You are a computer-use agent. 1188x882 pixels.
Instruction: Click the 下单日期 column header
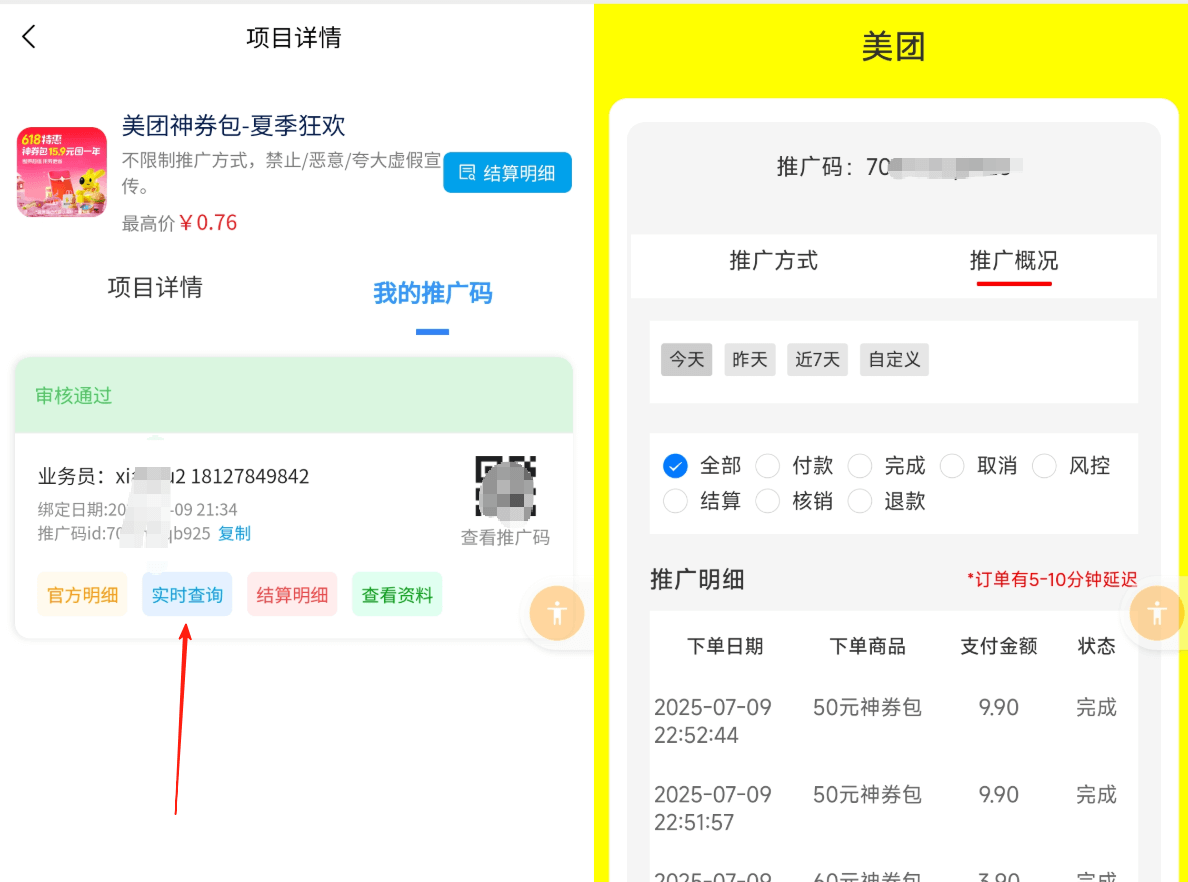[x=725, y=646]
